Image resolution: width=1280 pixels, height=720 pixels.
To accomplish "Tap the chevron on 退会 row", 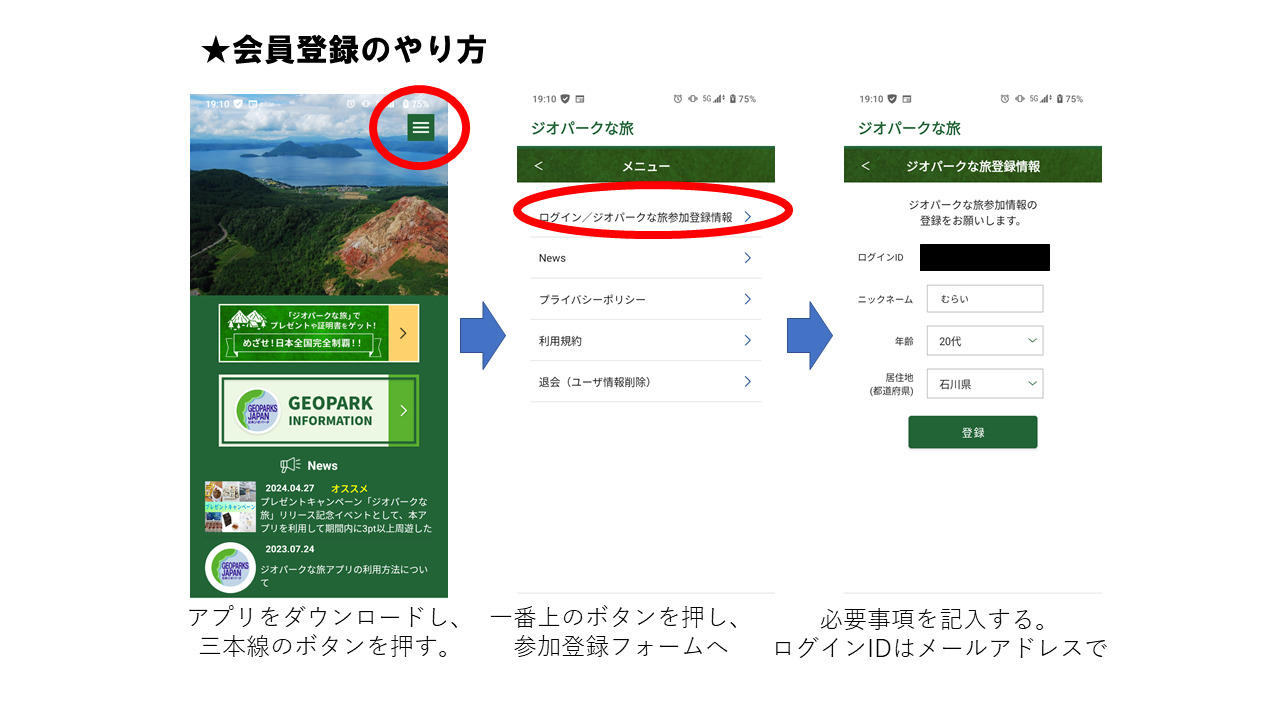I will pyautogui.click(x=747, y=381).
